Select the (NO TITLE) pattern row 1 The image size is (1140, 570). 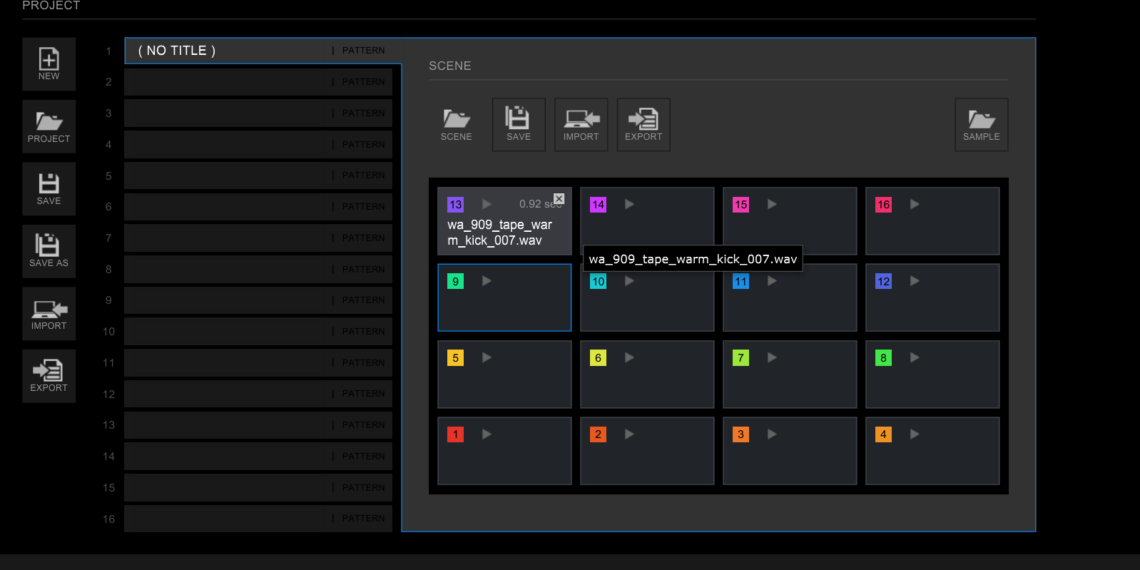point(230,51)
